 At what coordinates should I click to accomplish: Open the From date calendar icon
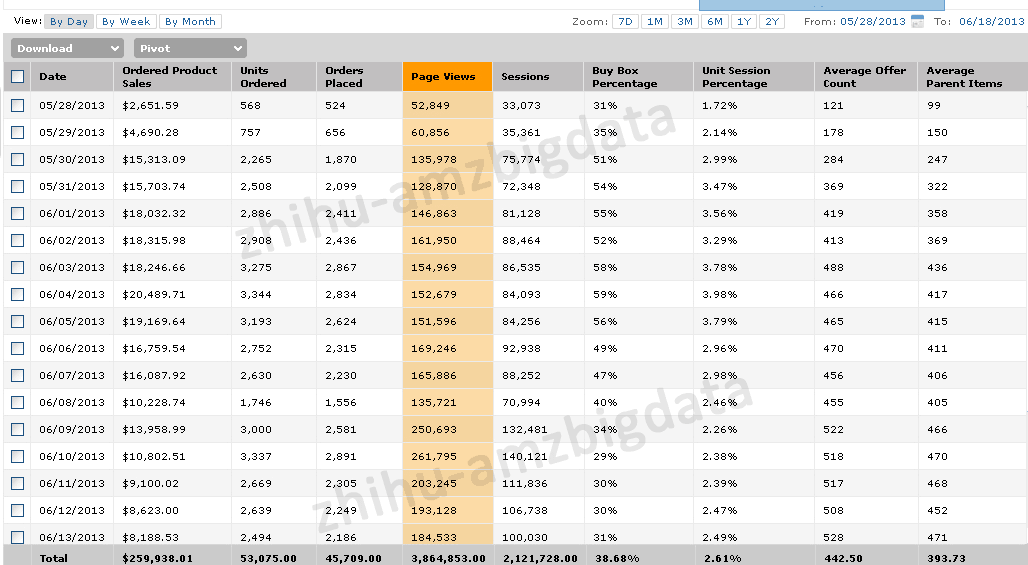(917, 22)
